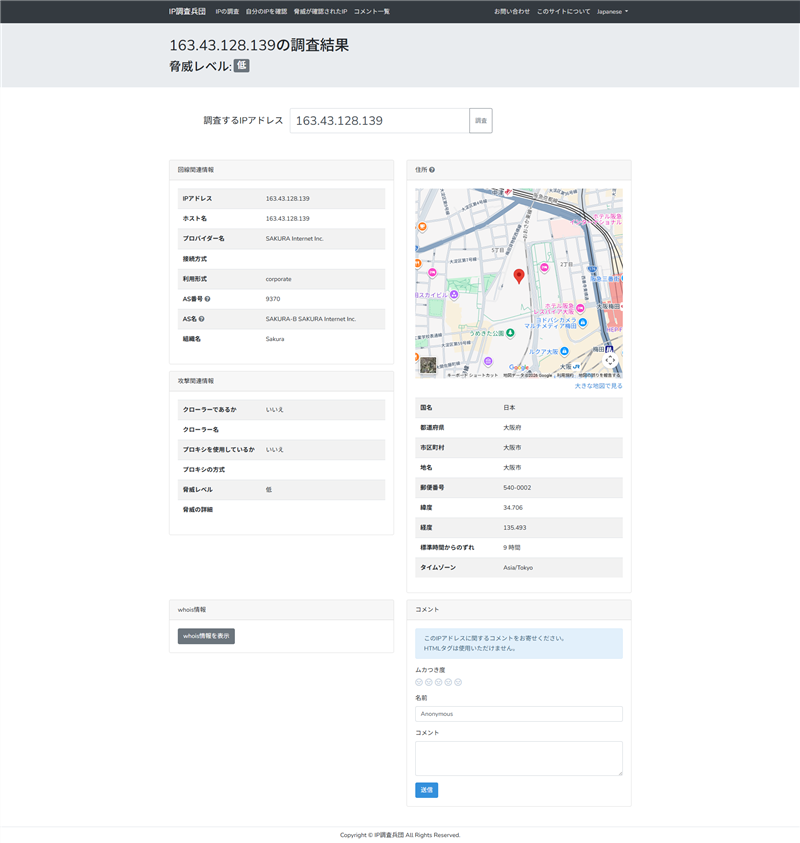Click the help icon beside AS名

click(202, 319)
